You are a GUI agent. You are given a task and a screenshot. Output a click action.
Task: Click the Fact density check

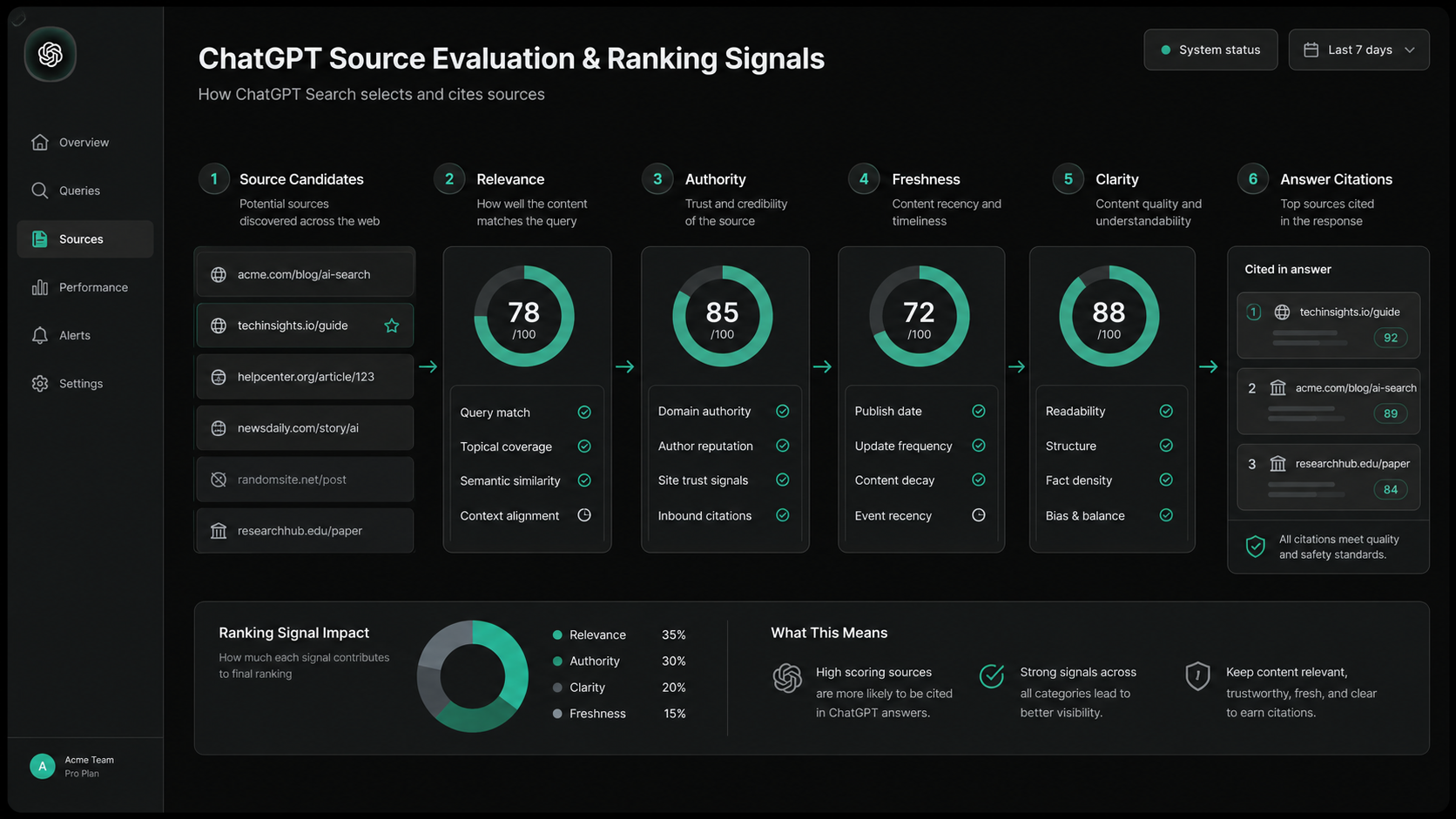coord(1166,480)
